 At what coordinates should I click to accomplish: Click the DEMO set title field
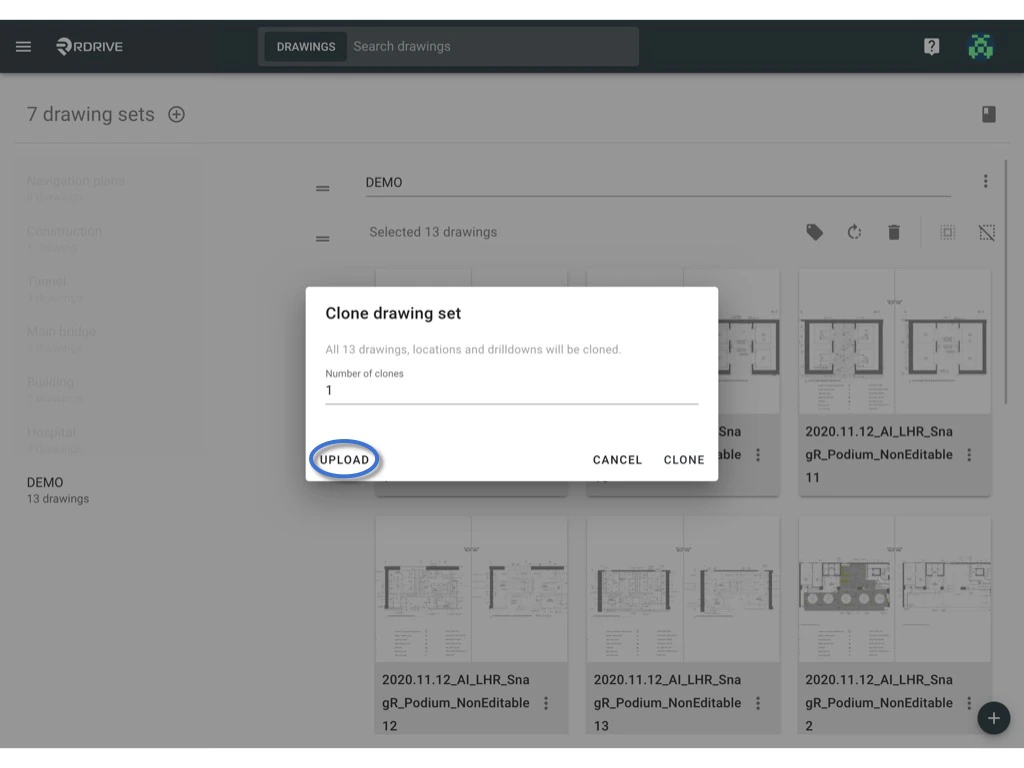click(x=658, y=182)
